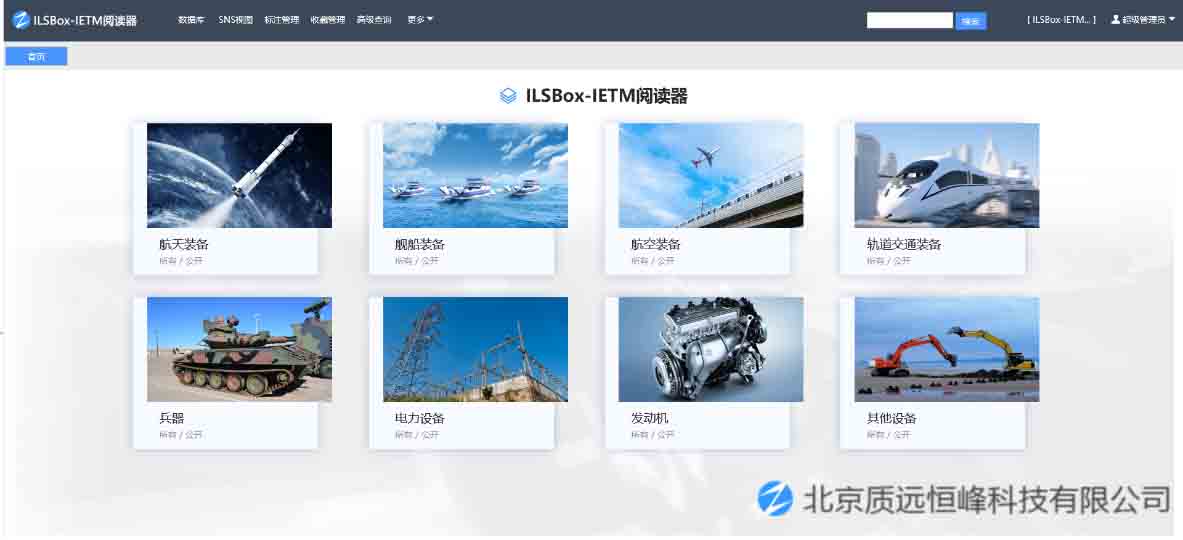The width and height of the screenshot is (1183, 540).
Task: Open the excavators image for 其他设备
Action: (947, 349)
